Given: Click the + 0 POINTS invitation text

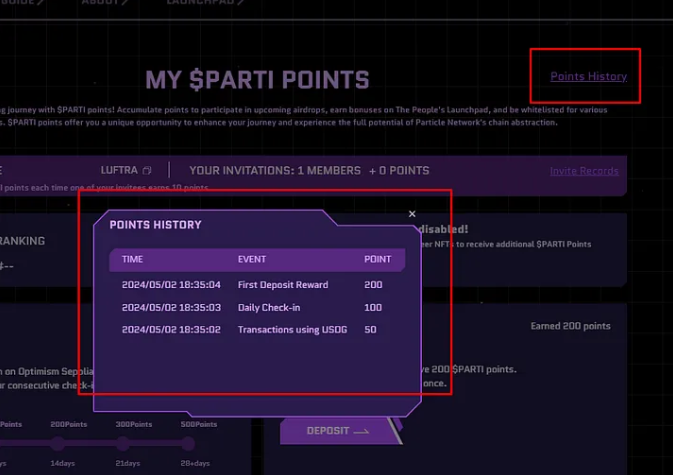Looking at the screenshot, I should tap(399, 171).
